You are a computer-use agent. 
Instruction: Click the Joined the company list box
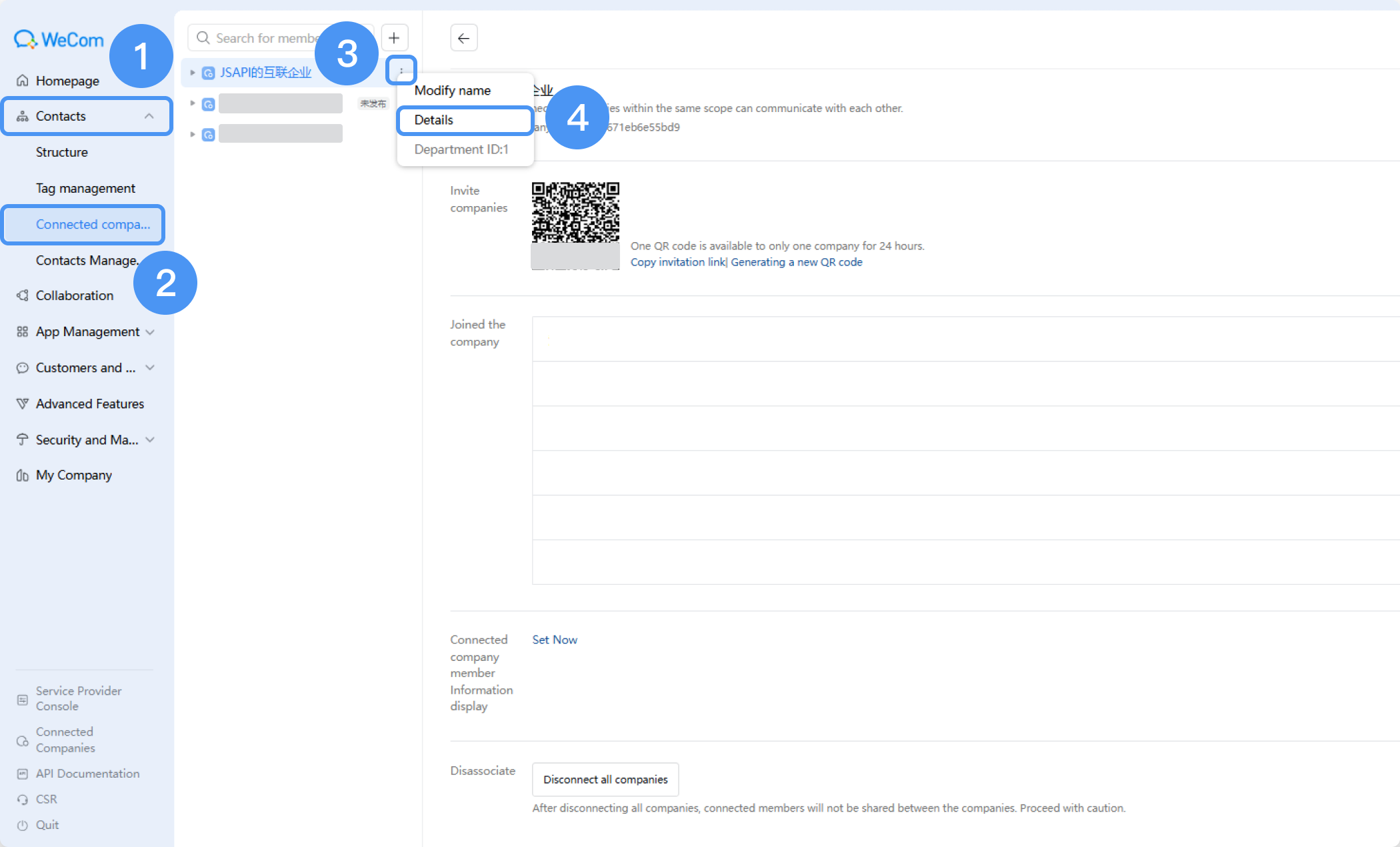(x=965, y=451)
